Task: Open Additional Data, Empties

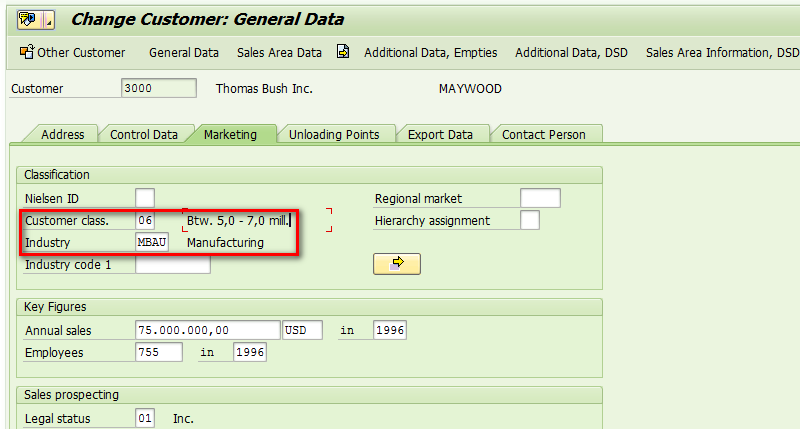Action: [x=431, y=53]
